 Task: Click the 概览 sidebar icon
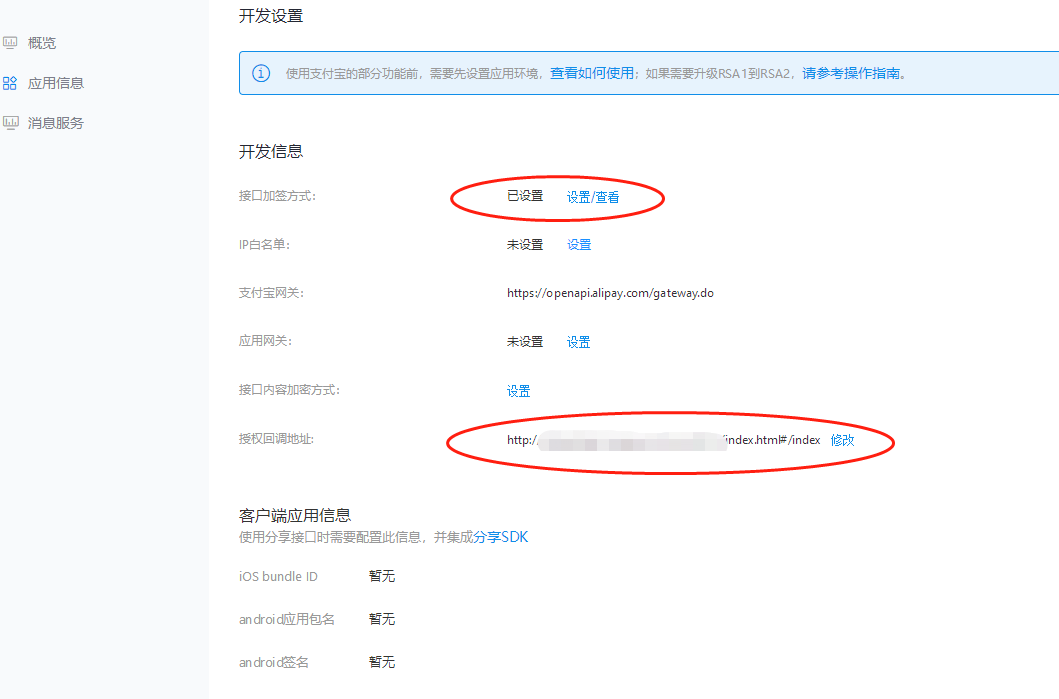[10, 43]
